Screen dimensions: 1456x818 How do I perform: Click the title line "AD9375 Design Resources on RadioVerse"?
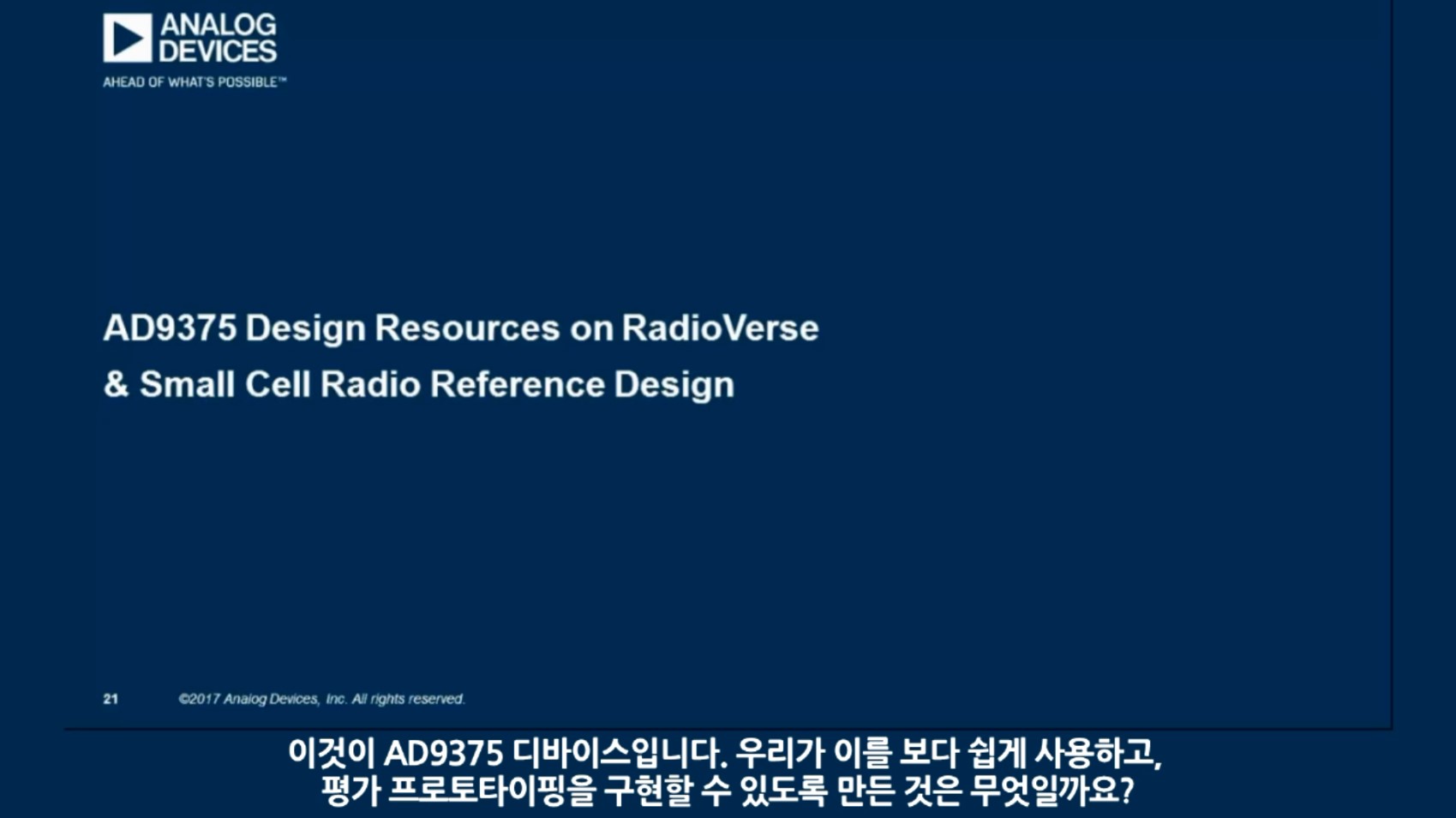461,328
